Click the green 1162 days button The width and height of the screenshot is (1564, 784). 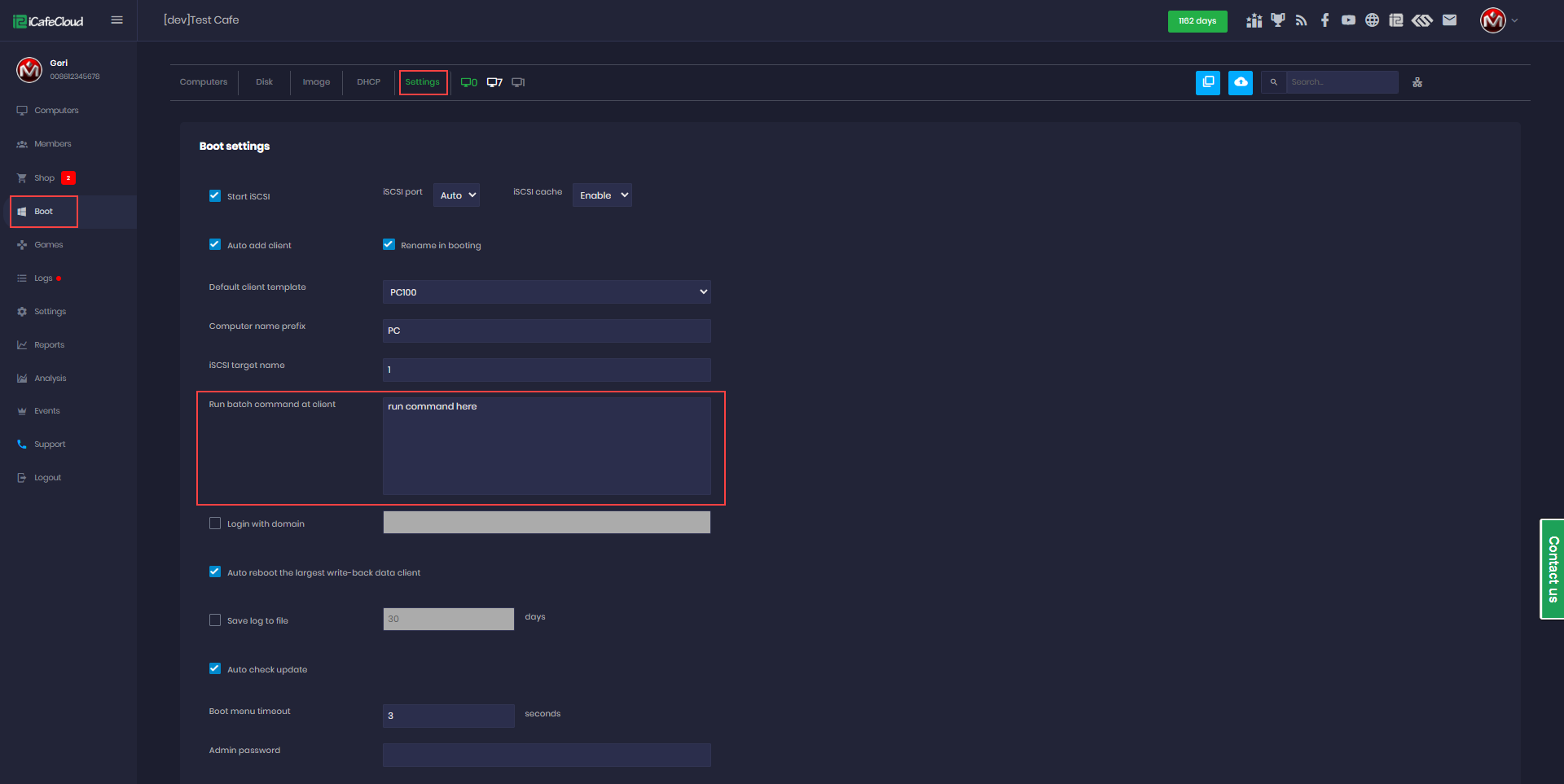[1197, 21]
